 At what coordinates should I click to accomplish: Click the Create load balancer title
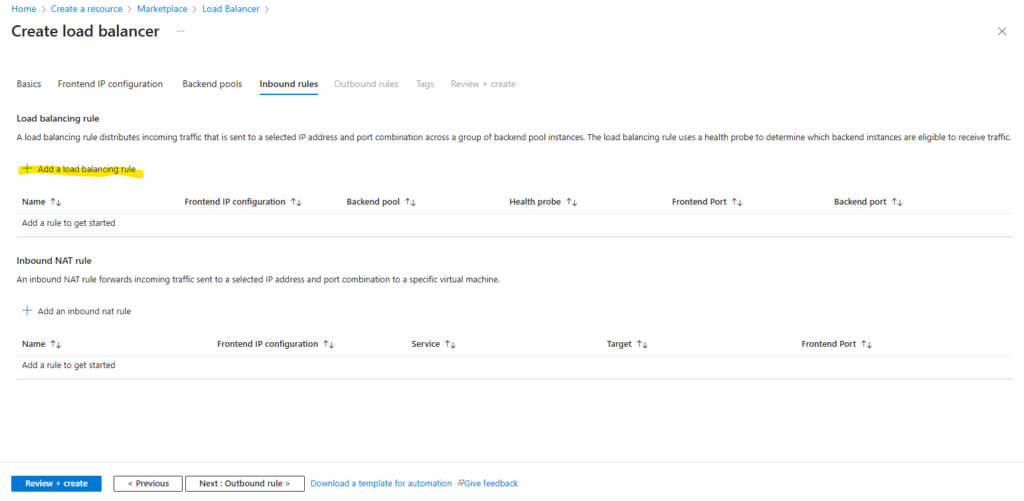[86, 31]
